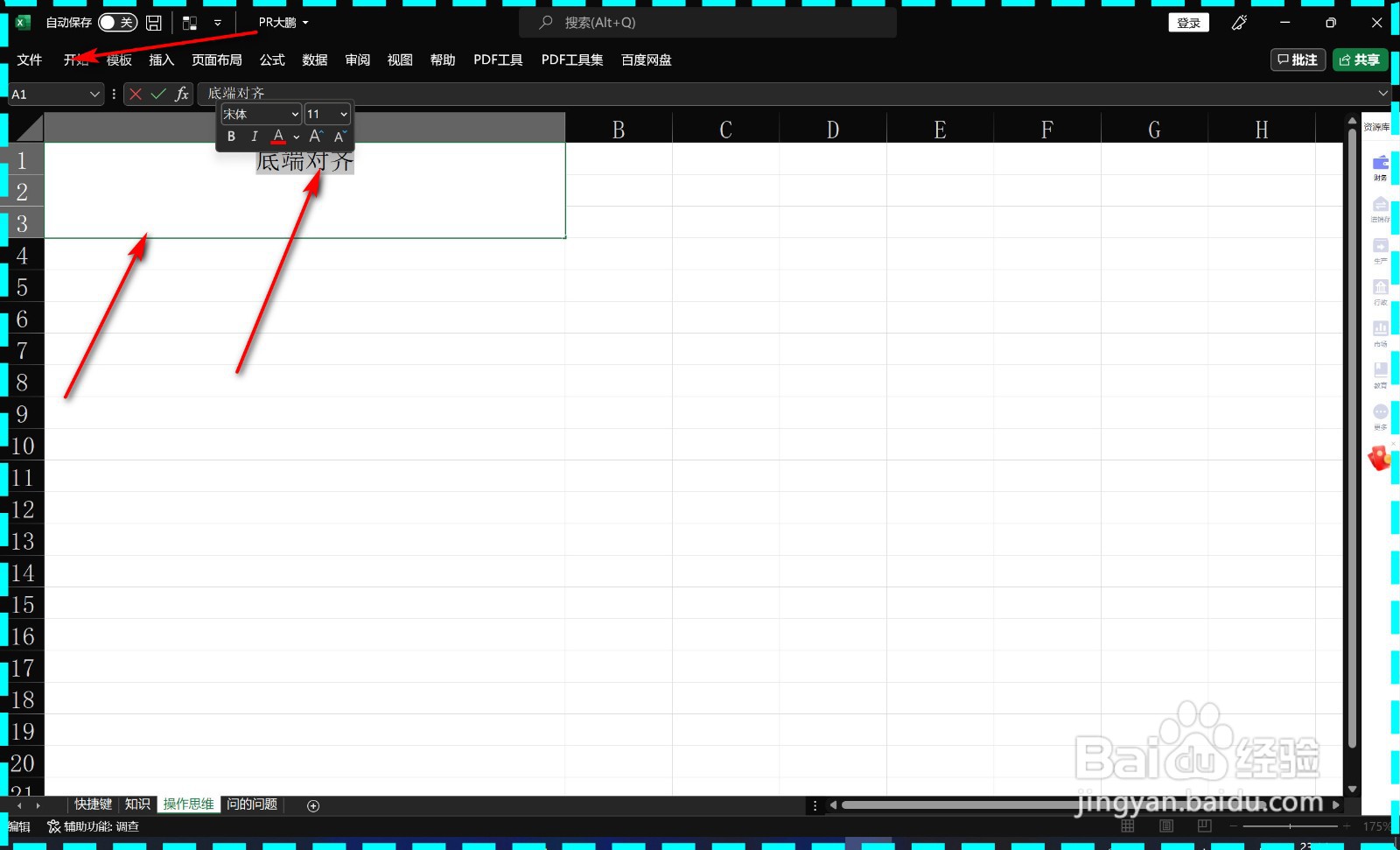
Task: Open the 宋体 font name dropdown
Action: [261, 114]
